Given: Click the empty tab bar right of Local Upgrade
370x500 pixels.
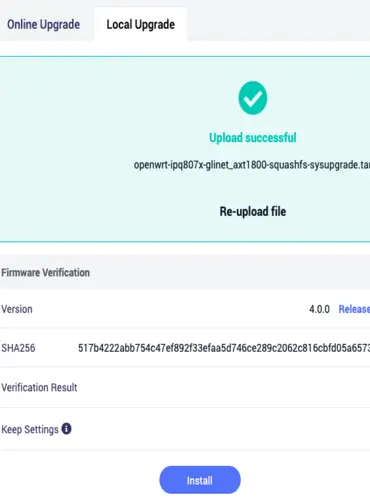Looking at the screenshot, I should click(x=278, y=24).
